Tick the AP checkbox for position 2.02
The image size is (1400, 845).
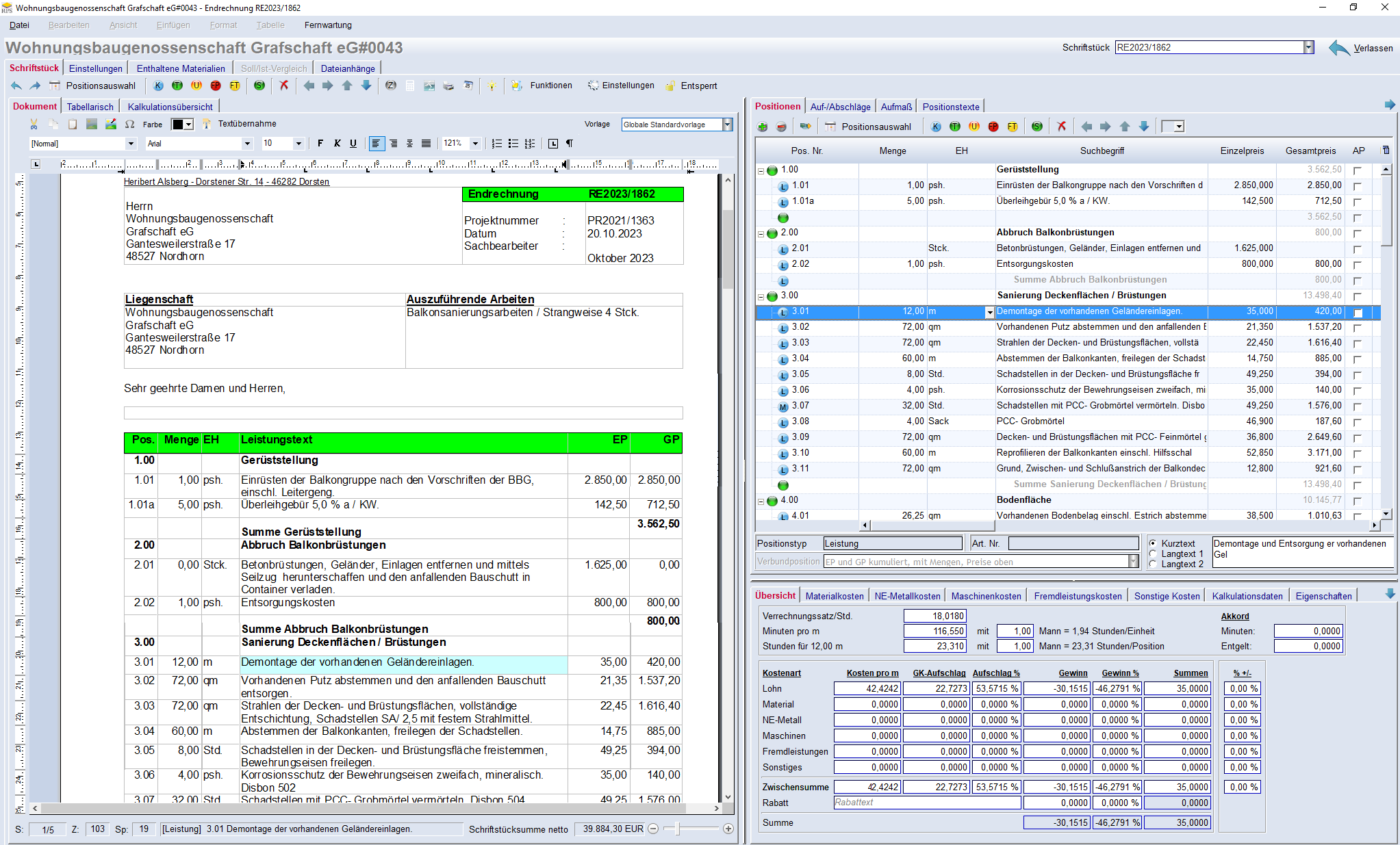click(x=1357, y=265)
